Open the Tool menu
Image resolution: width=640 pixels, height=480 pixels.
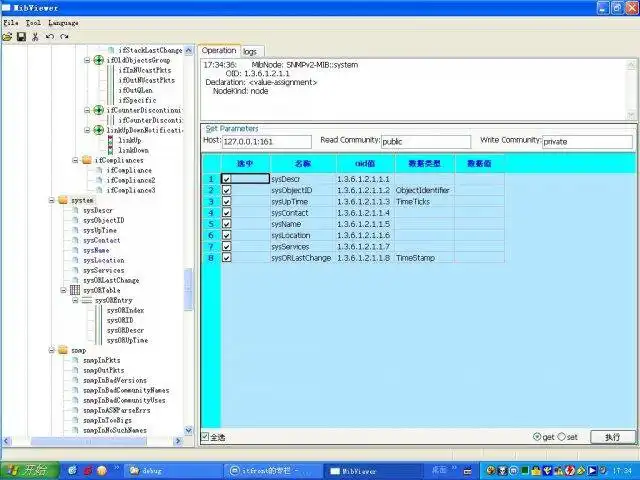(33, 23)
